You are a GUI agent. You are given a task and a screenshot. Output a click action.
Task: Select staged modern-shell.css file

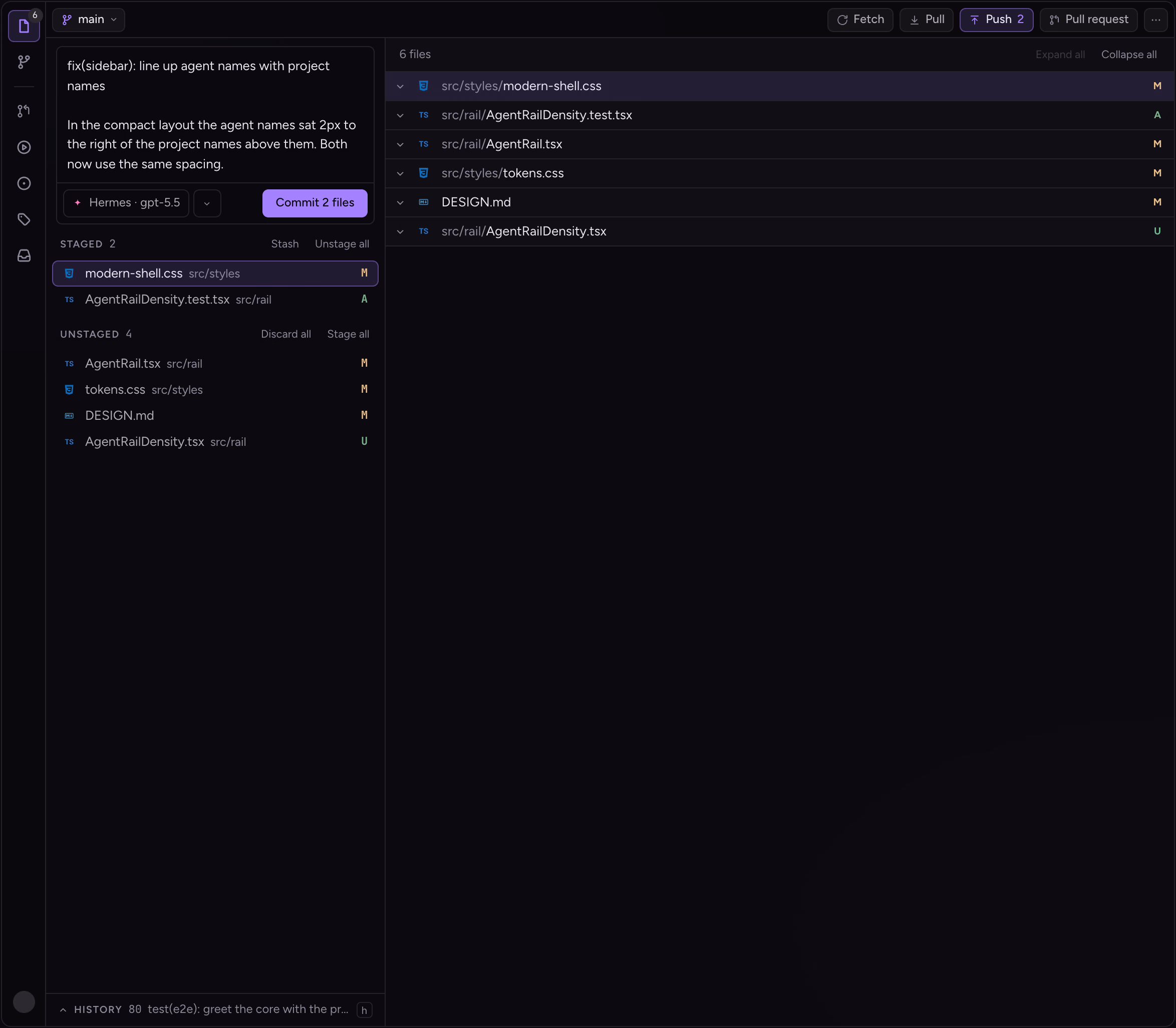(215, 274)
